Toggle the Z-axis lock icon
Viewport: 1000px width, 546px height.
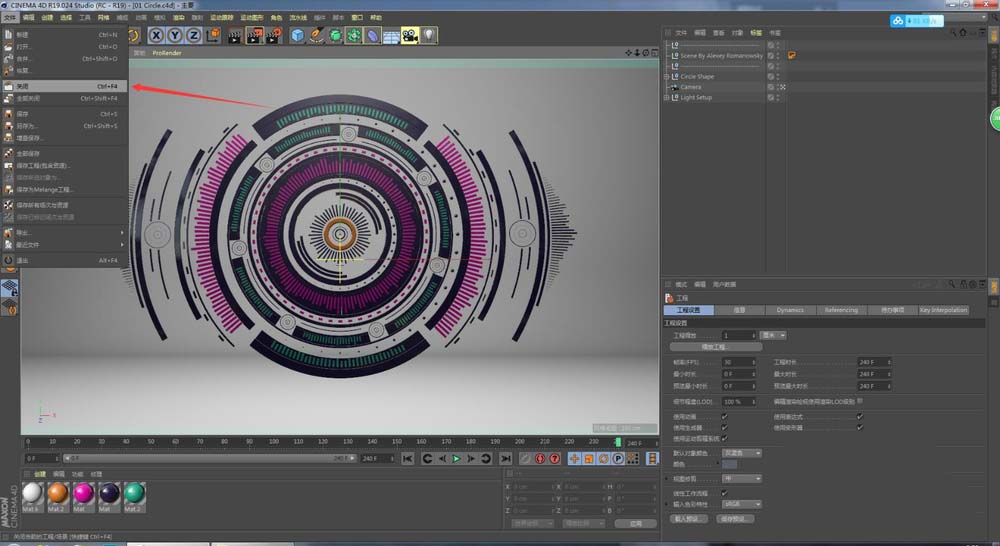tap(194, 36)
